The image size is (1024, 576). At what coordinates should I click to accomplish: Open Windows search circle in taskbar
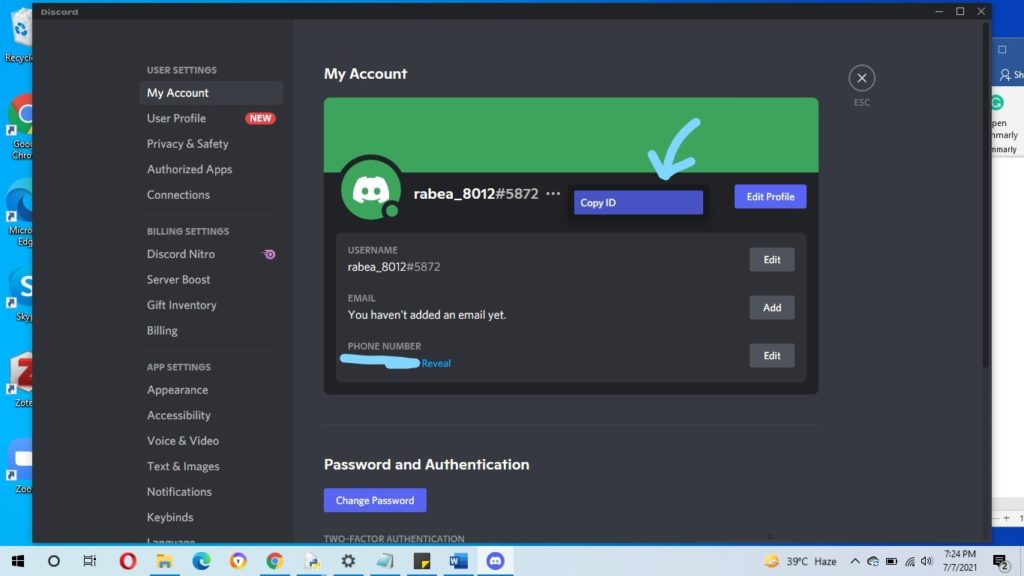[54, 561]
